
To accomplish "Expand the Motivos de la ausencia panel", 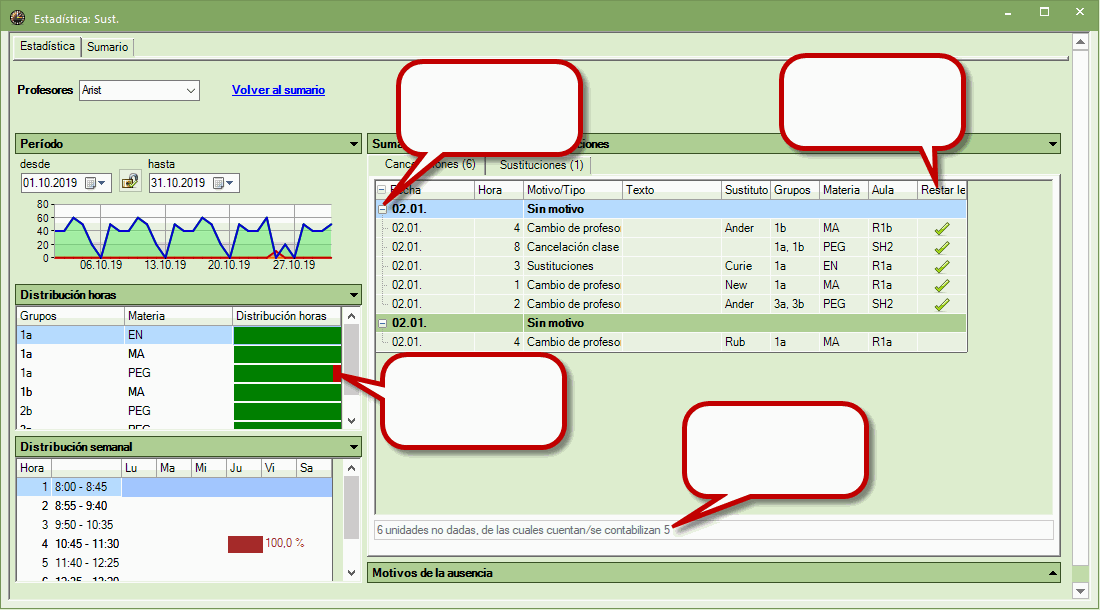I will pyautogui.click(x=1052, y=573).
